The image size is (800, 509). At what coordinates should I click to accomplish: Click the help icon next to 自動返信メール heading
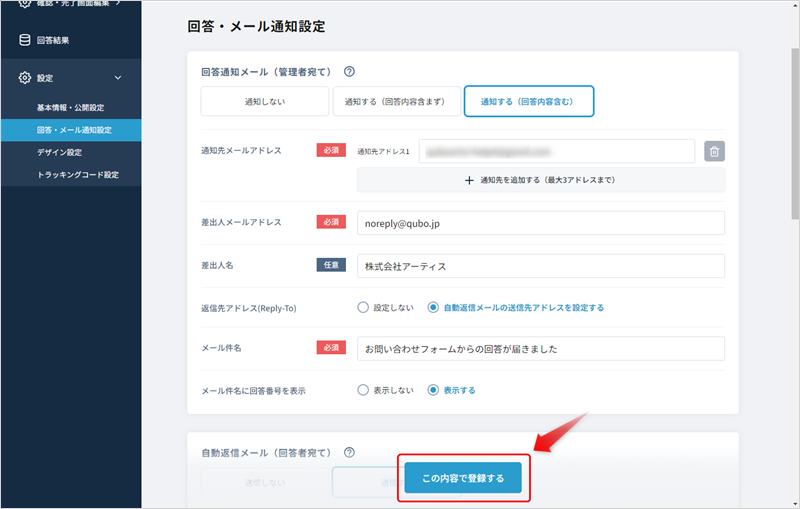coord(350,452)
